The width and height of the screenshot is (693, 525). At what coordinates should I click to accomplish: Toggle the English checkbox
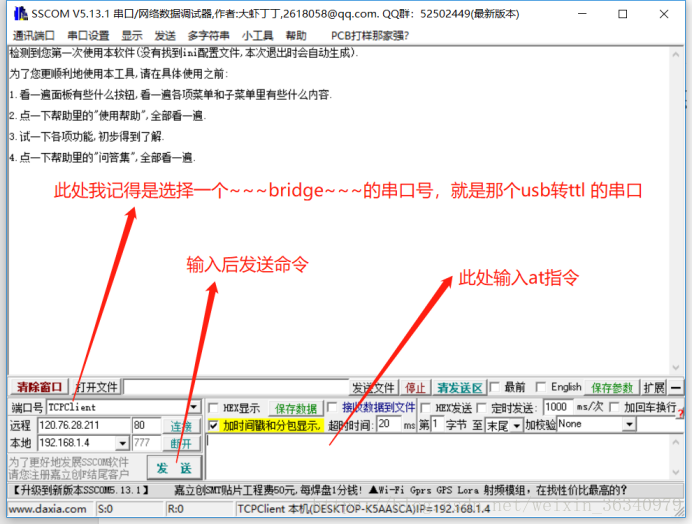[541, 387]
